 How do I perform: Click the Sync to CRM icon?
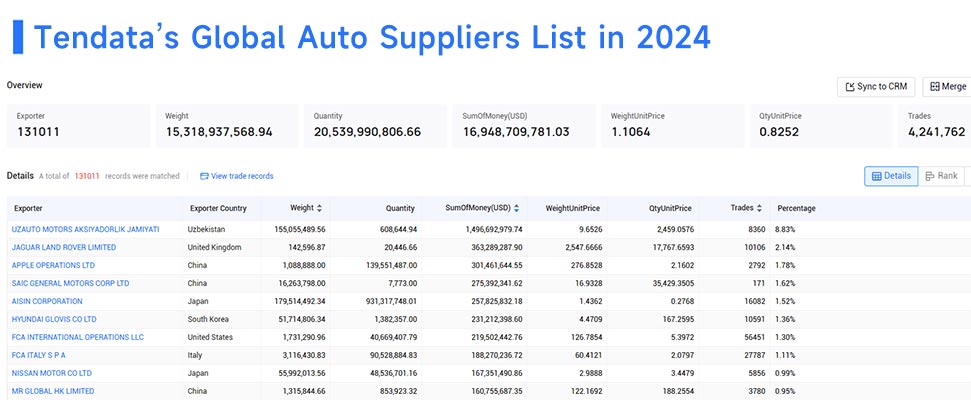pyautogui.click(x=850, y=87)
